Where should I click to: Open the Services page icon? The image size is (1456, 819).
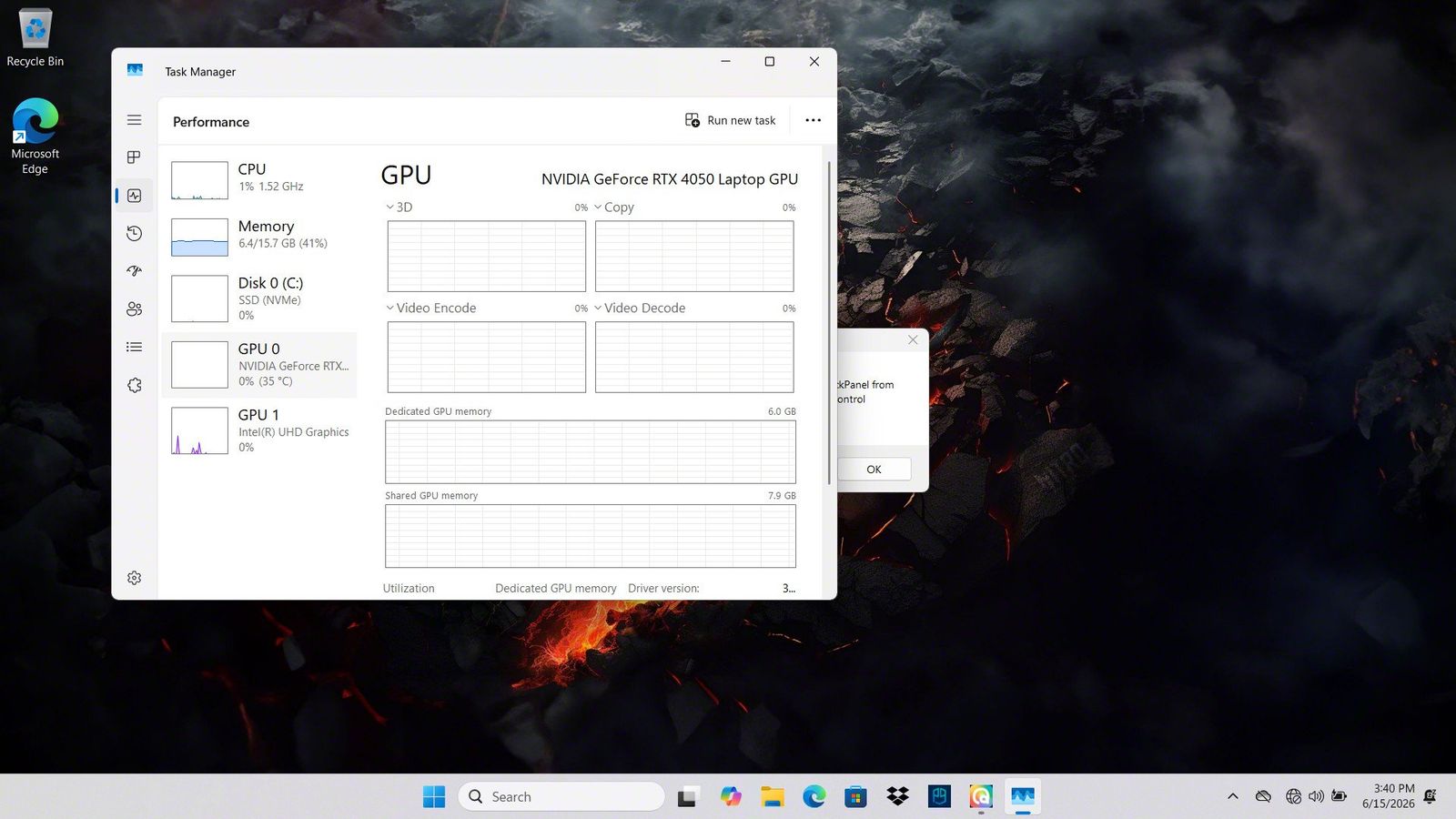(134, 385)
